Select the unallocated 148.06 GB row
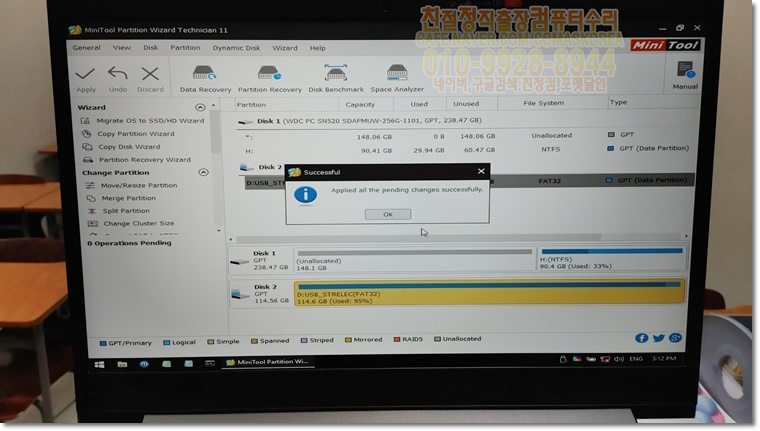760x431 pixels. [466, 136]
